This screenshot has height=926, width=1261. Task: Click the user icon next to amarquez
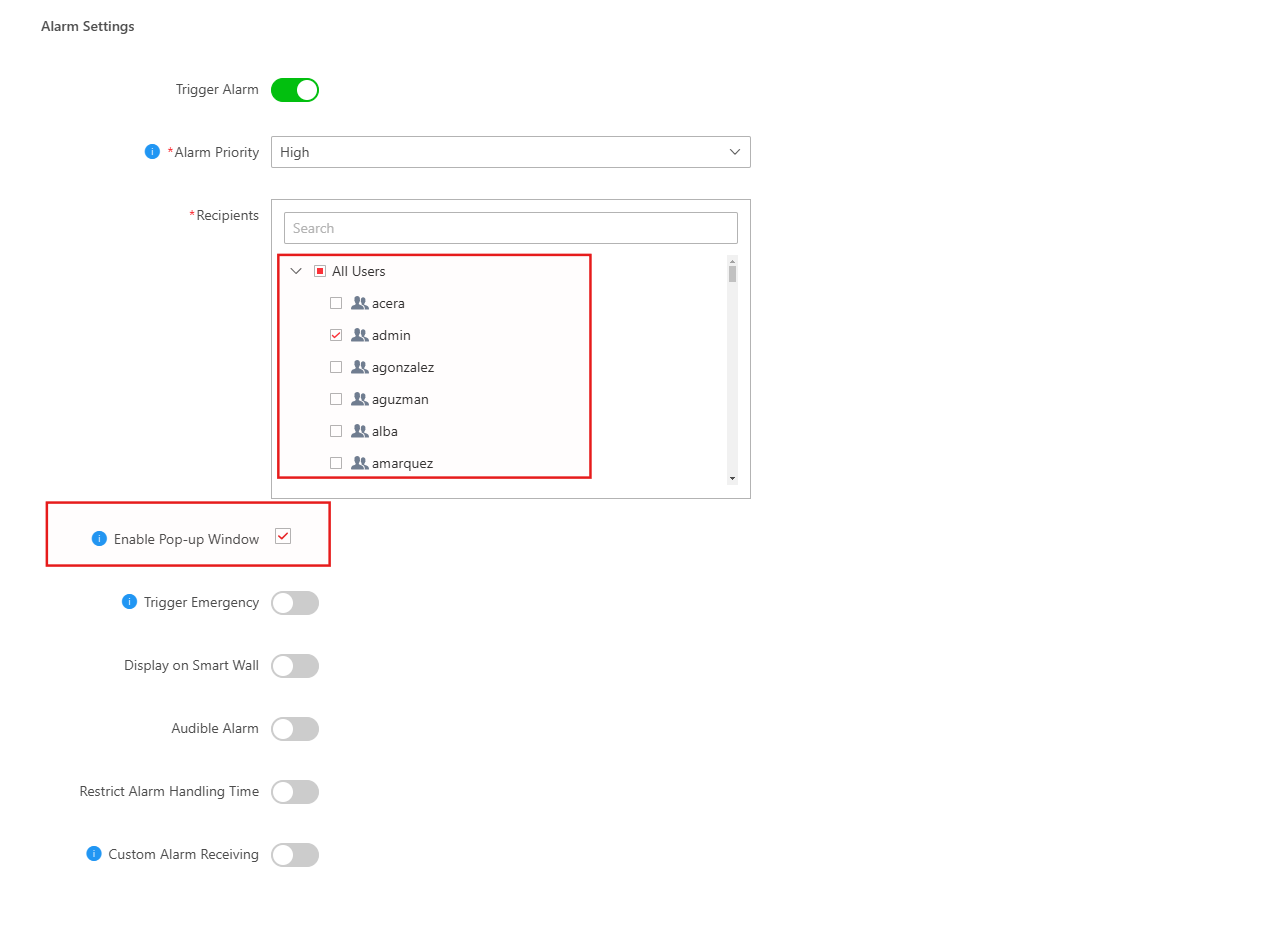[360, 463]
